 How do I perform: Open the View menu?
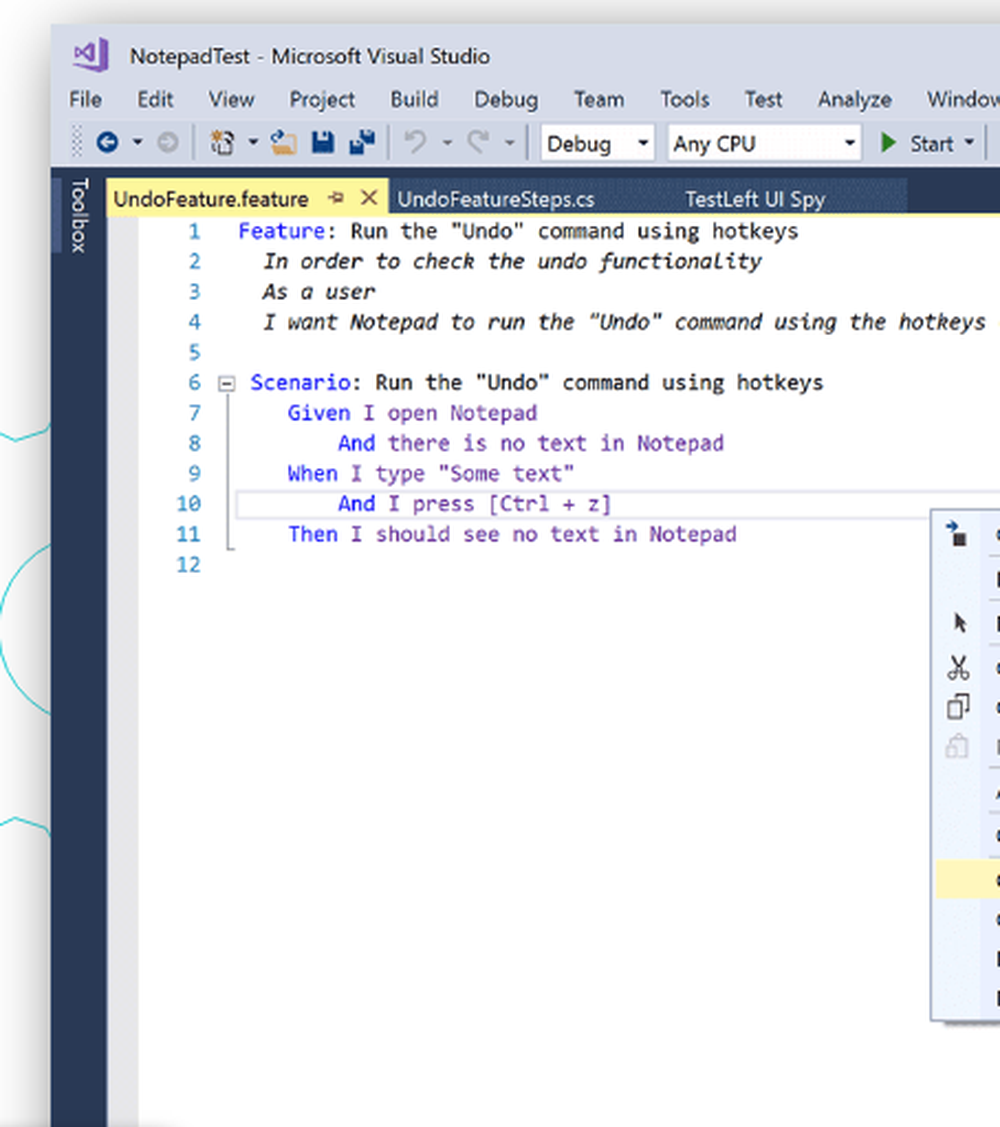click(231, 99)
